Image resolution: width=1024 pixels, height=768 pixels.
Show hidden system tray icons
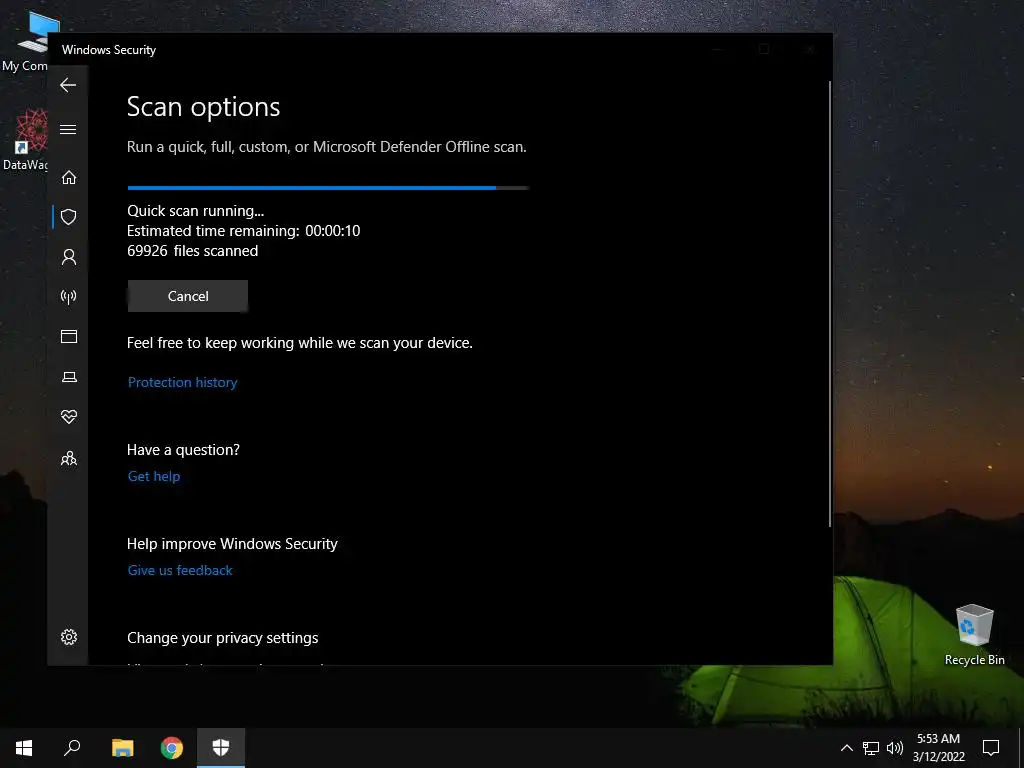846,748
